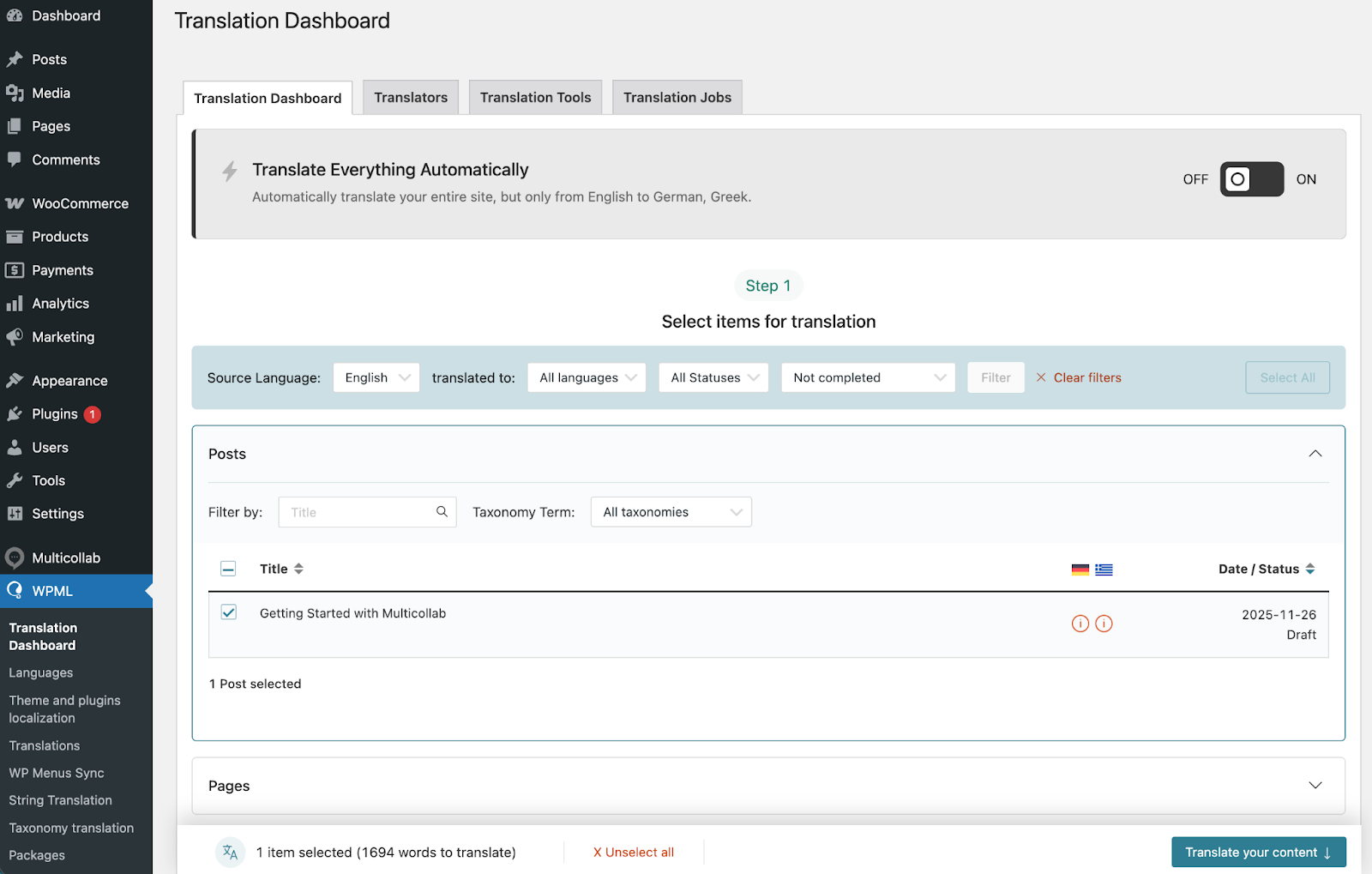The image size is (1372, 874).
Task: Open WPML Languages submenu item
Action: coord(41,673)
